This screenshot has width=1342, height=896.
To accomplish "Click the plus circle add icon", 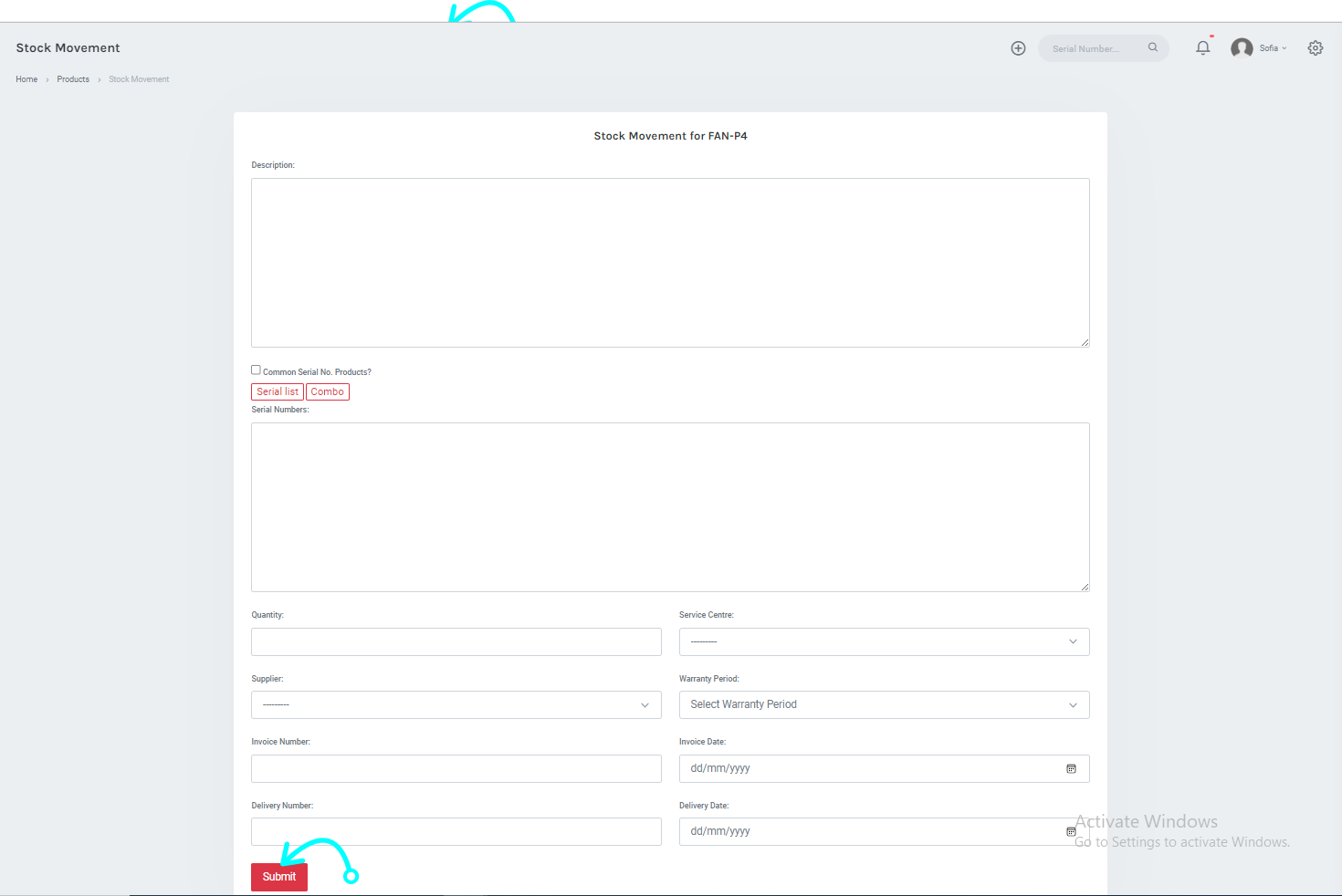I will (1018, 48).
